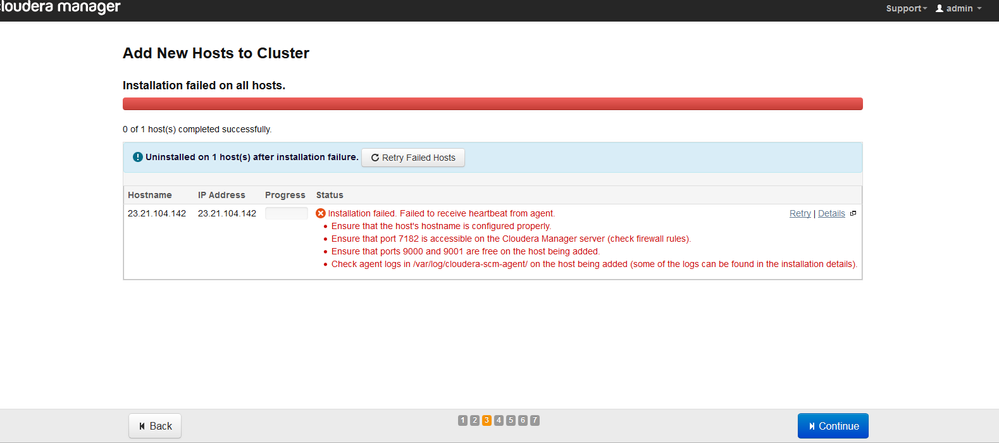Open the Support dropdown menu
Viewport: 999px width, 443px height.
pos(906,8)
